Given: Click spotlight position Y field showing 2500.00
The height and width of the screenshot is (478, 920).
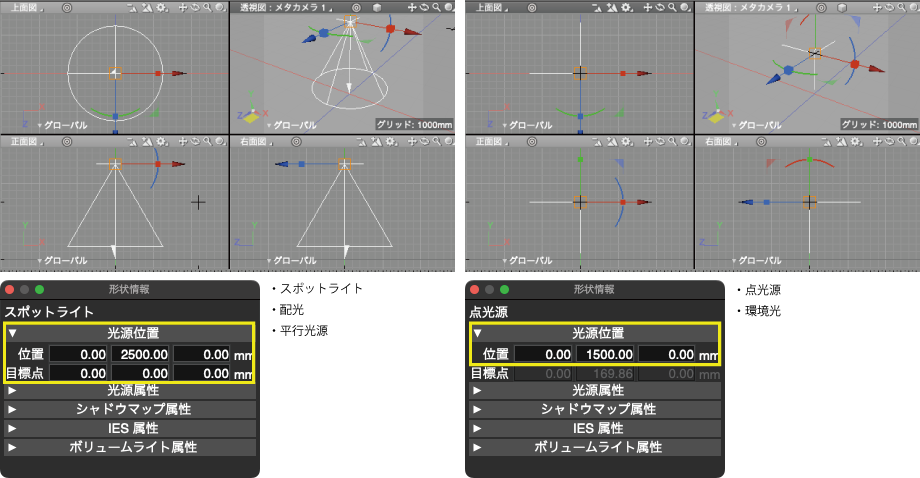Looking at the screenshot, I should (x=140, y=354).
